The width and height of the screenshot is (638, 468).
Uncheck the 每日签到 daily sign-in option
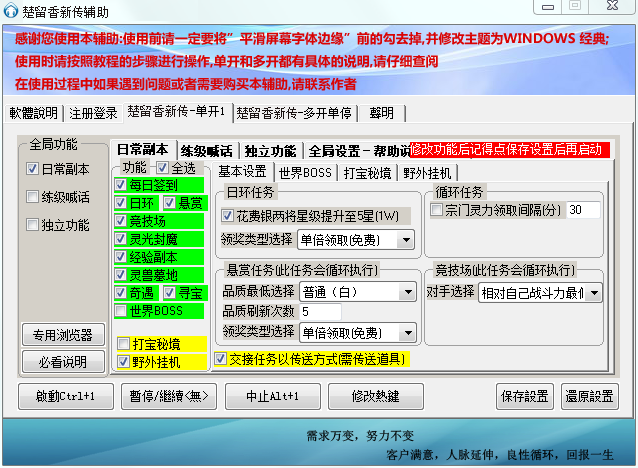tap(122, 185)
